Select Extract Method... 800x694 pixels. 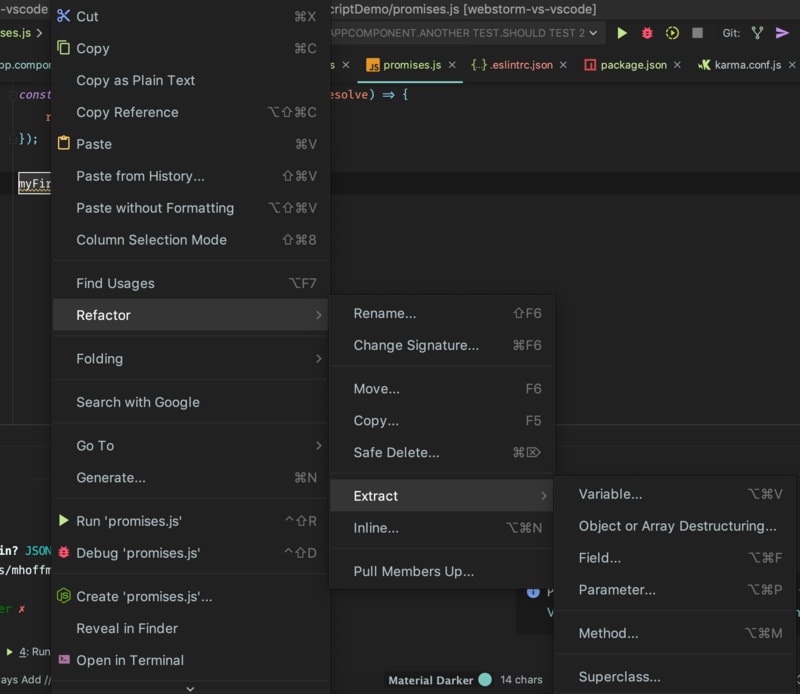click(676, 633)
